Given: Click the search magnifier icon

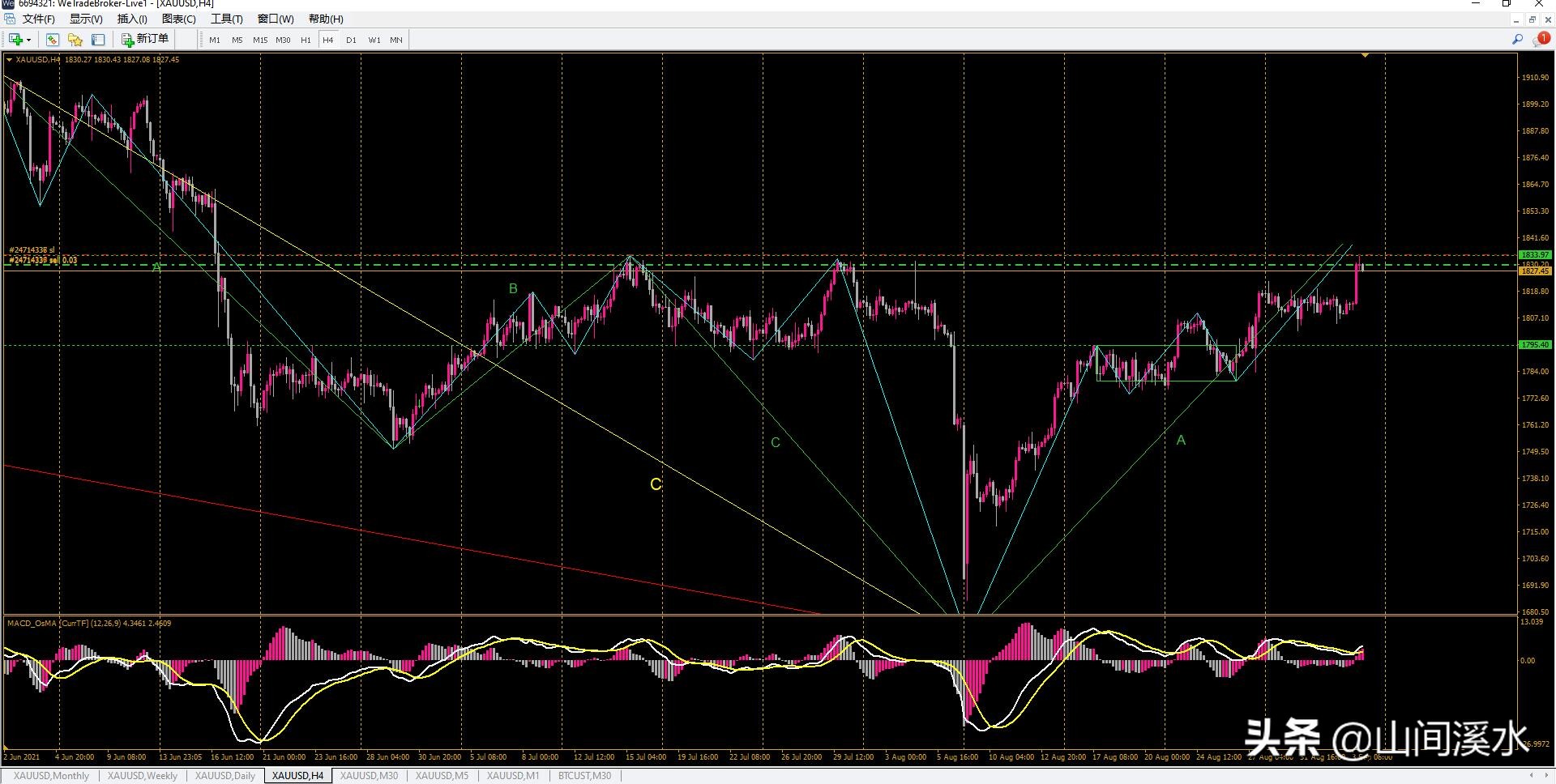Looking at the screenshot, I should 1517,39.
